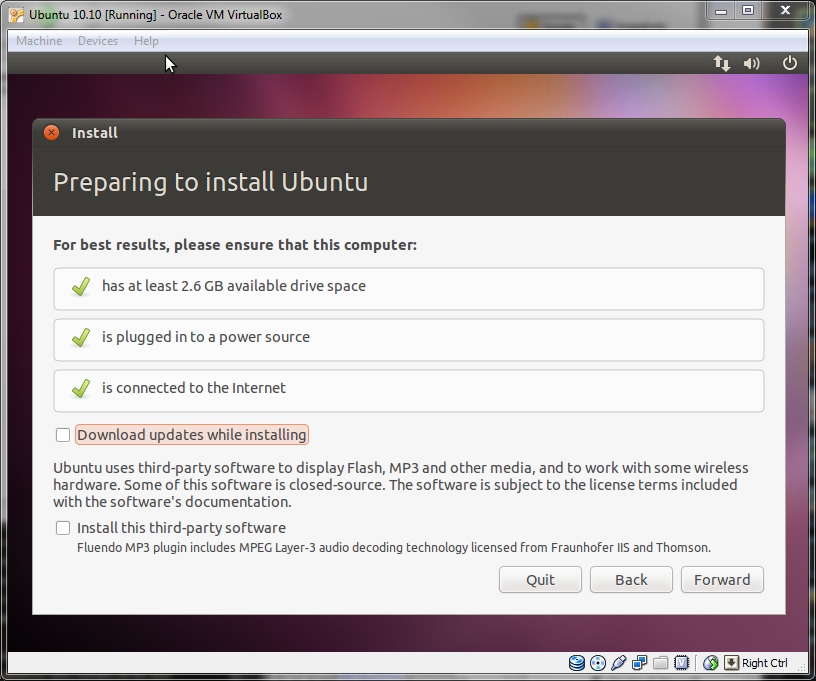Viewport: 816px width, 681px height.
Task: Close the Install dialog with red button
Action: pos(52,133)
